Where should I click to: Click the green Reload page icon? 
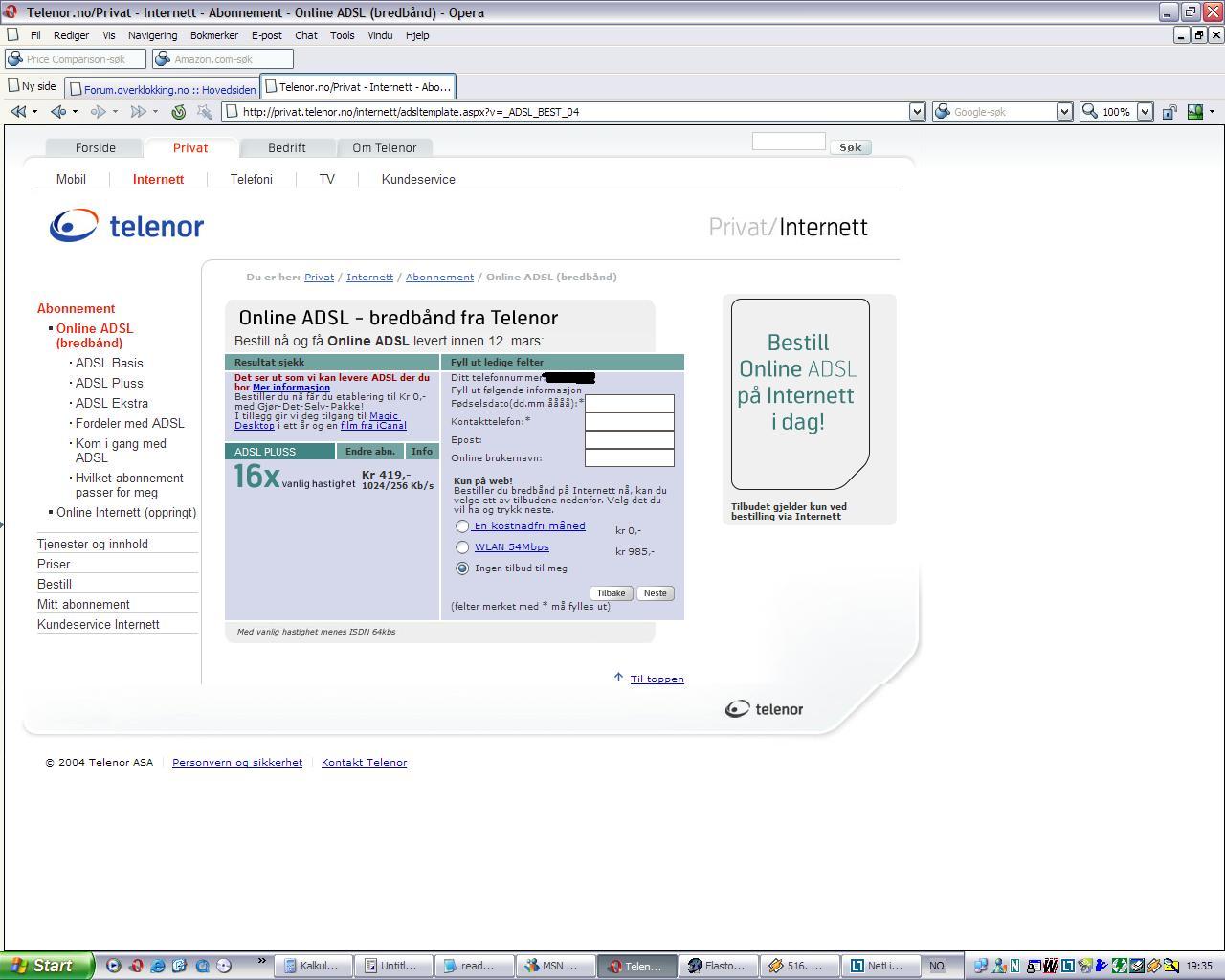178,112
